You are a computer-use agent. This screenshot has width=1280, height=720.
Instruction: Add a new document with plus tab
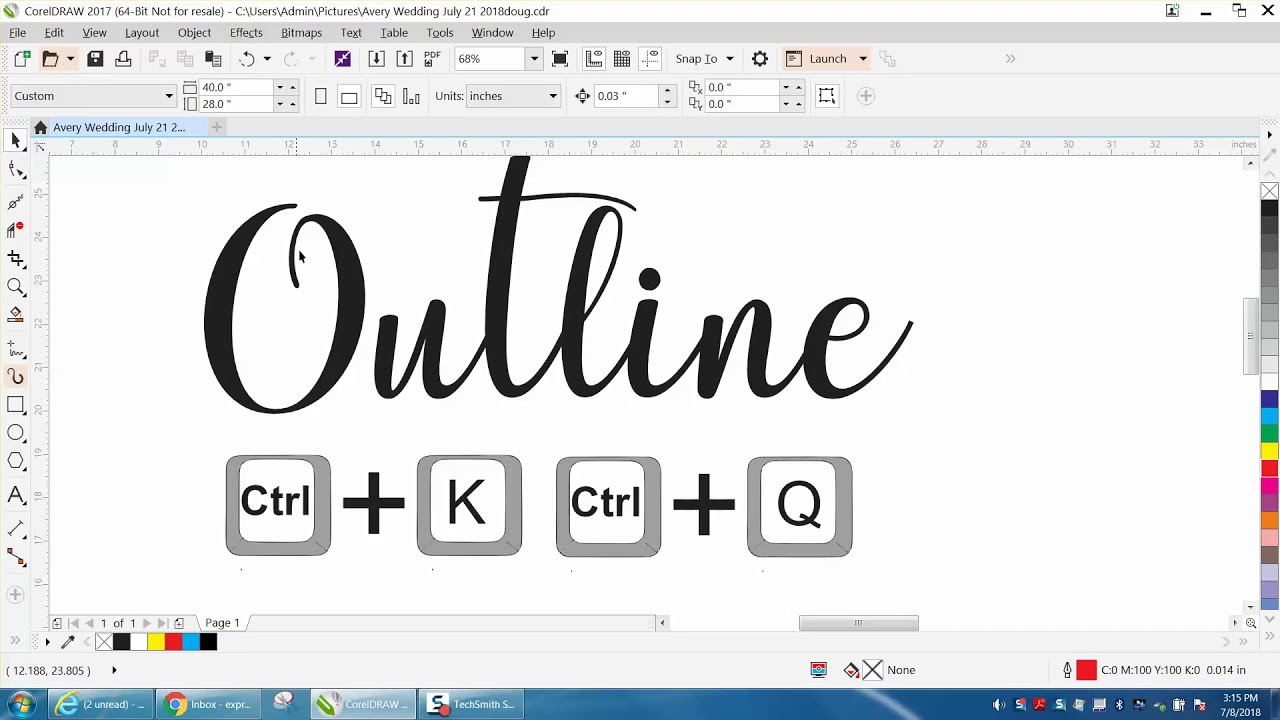point(216,127)
